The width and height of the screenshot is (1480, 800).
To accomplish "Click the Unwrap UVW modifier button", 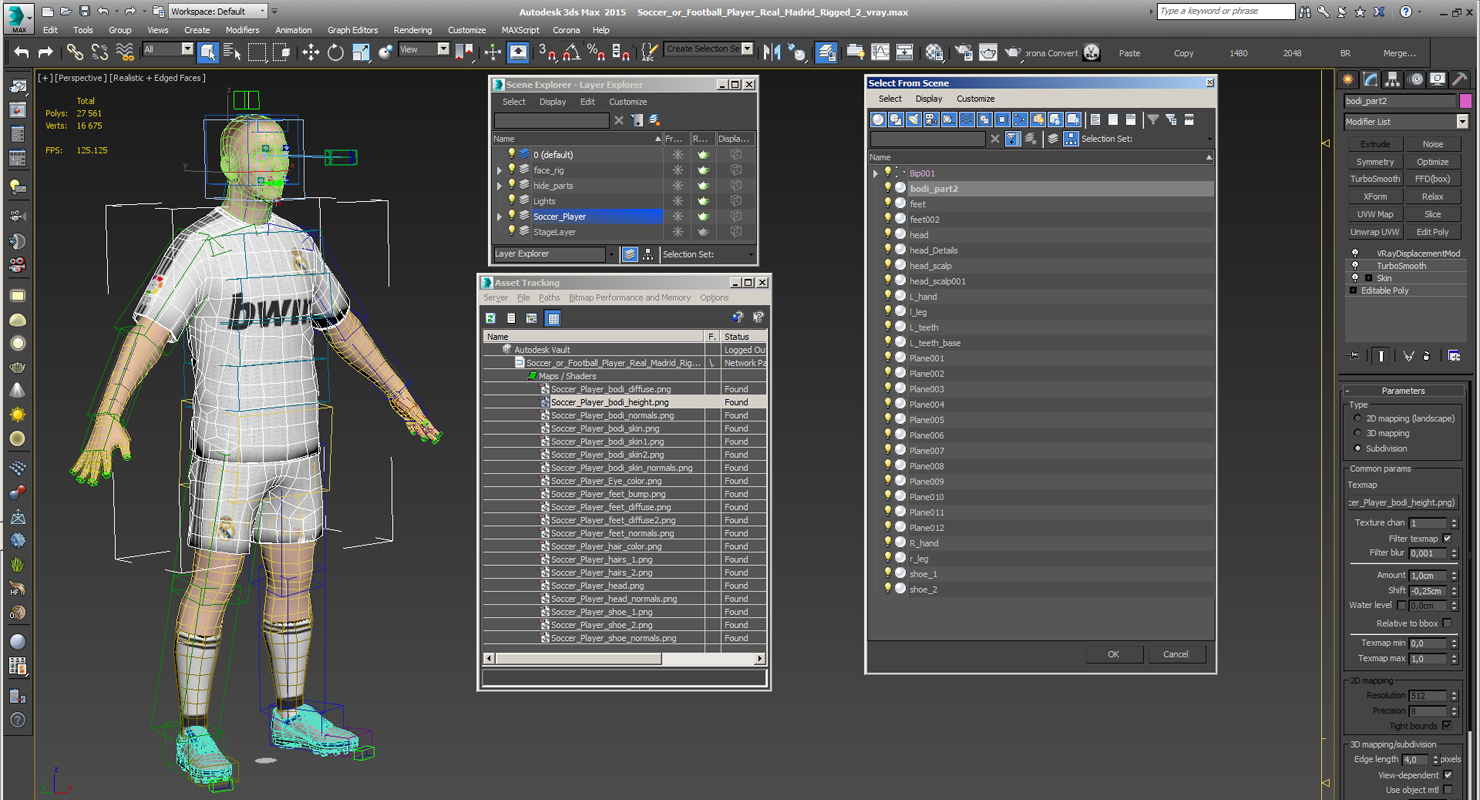I will 1375,232.
